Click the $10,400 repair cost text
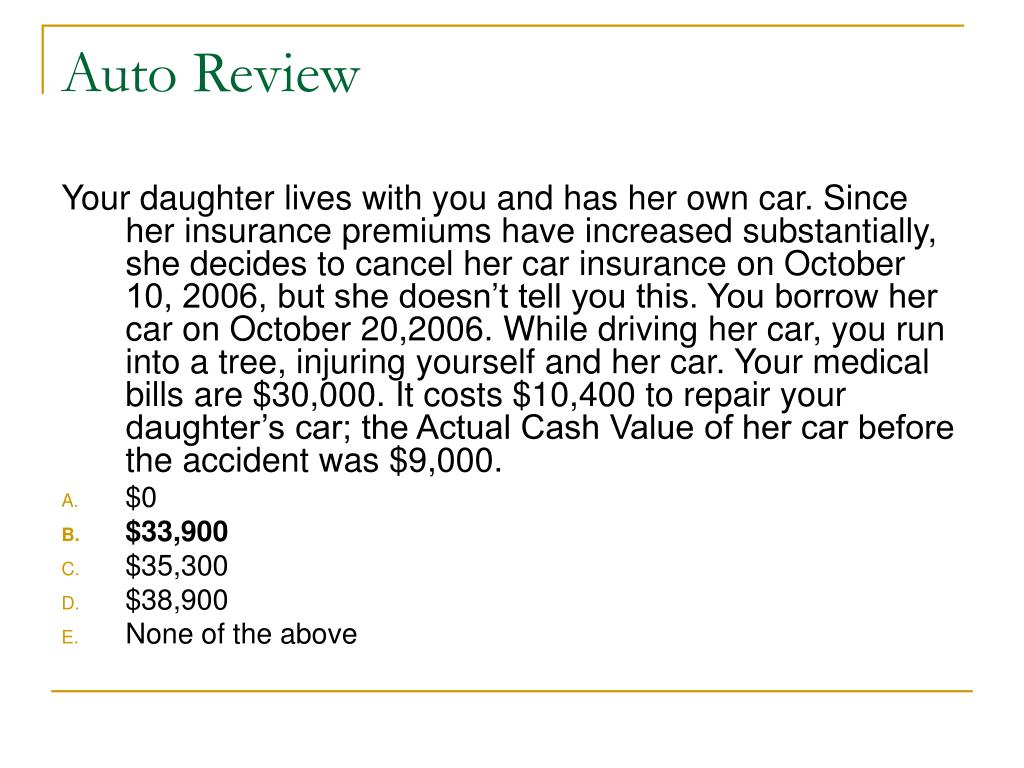1024x768 pixels. coord(573,395)
